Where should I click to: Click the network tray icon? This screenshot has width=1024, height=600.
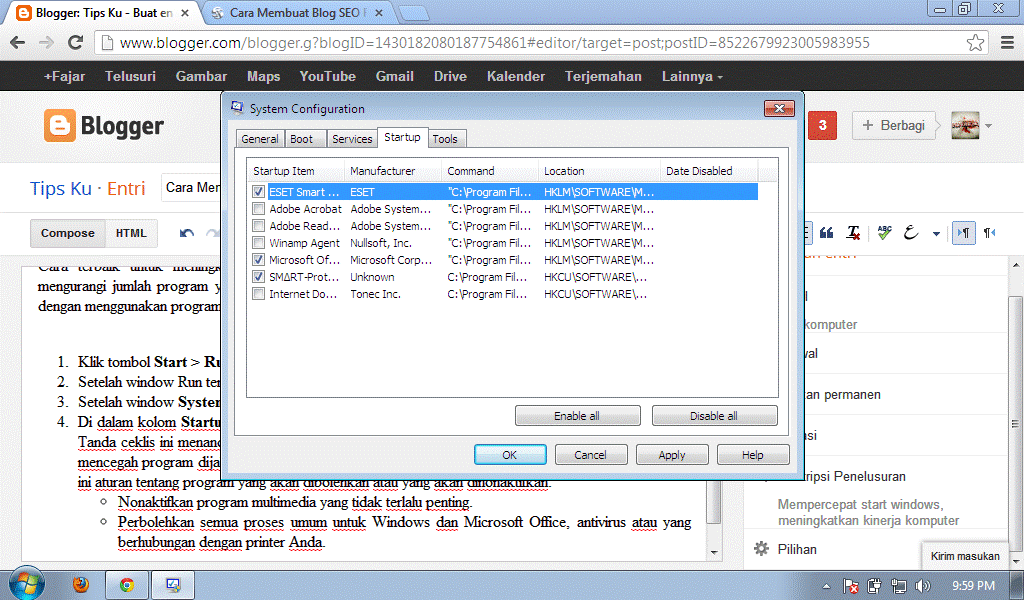[x=899, y=586]
